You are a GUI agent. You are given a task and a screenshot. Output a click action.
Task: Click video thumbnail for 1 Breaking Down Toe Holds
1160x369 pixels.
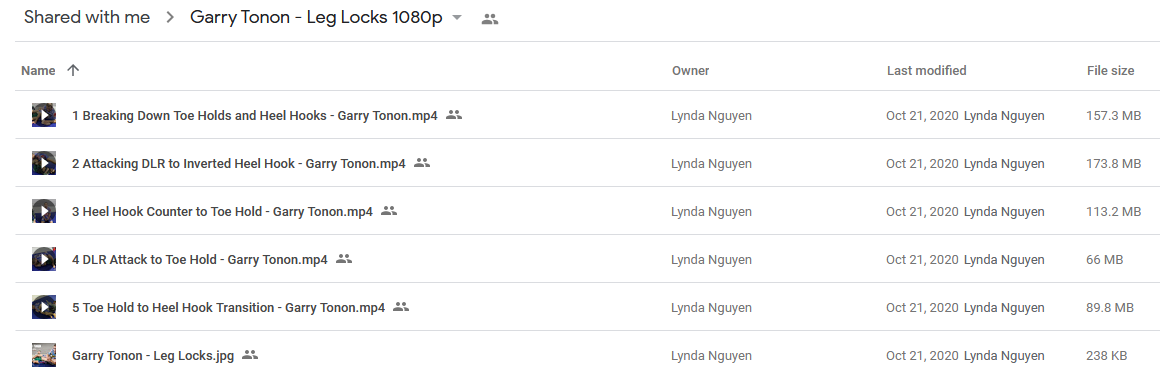44,115
